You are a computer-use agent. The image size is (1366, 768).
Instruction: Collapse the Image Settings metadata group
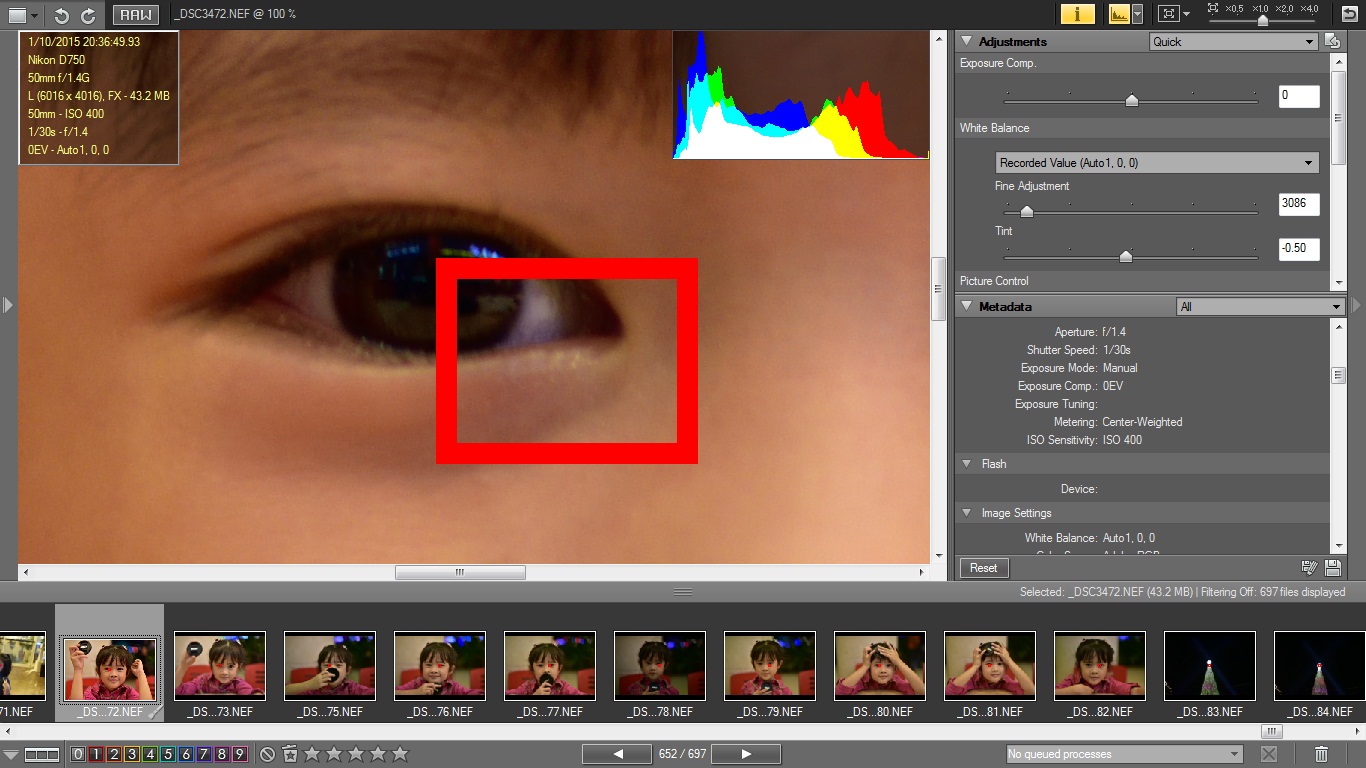click(x=967, y=513)
